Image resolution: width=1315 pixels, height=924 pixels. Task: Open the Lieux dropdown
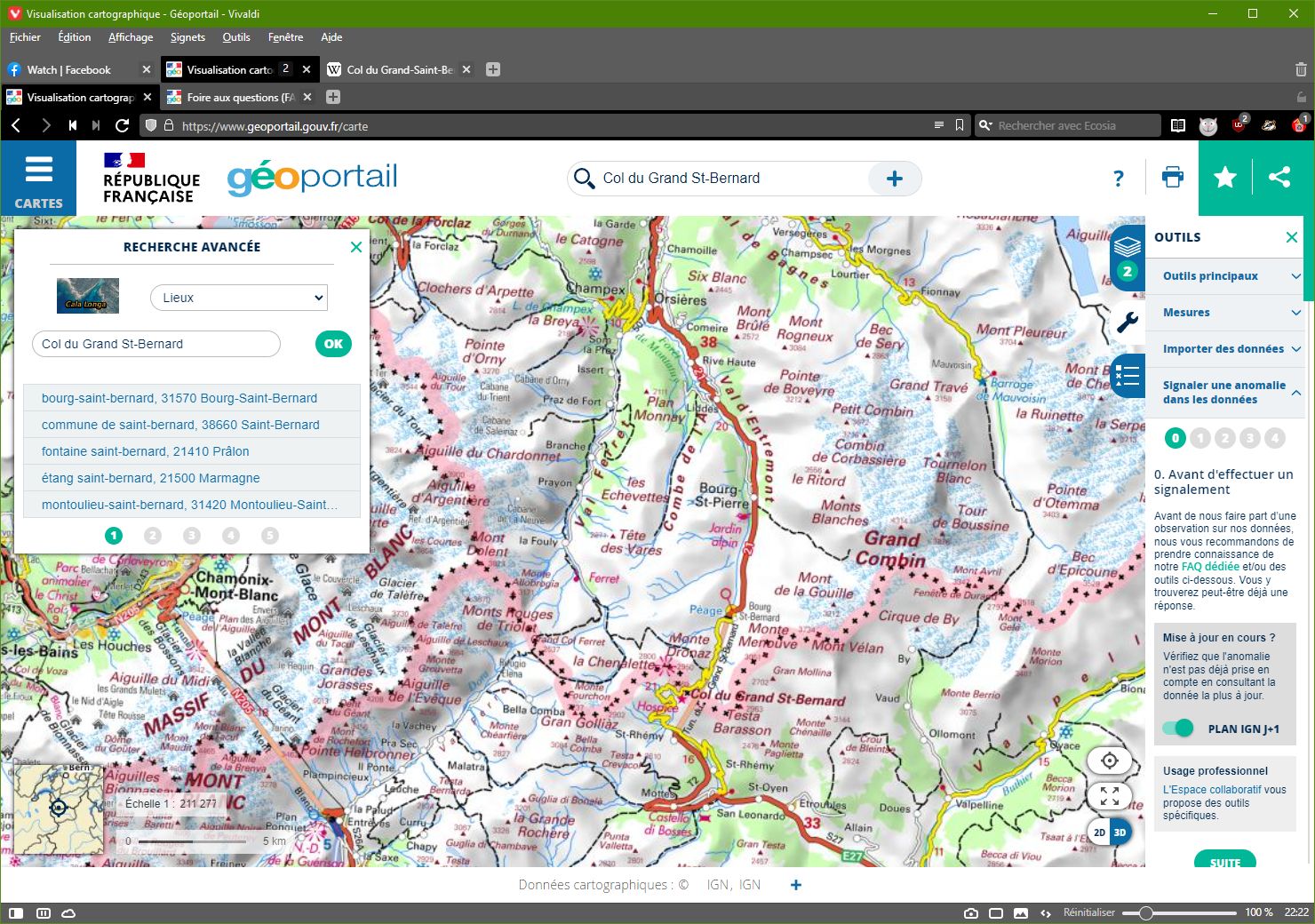click(x=239, y=298)
